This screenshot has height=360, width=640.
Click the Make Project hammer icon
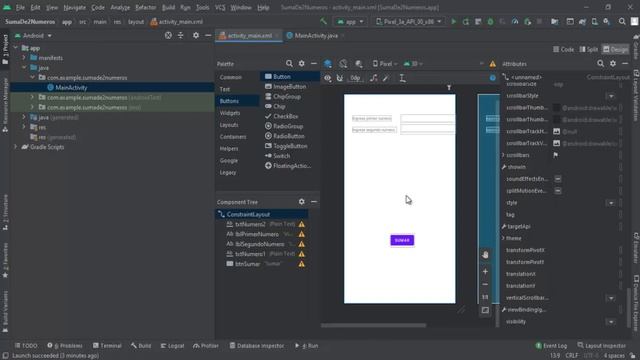coord(323,22)
